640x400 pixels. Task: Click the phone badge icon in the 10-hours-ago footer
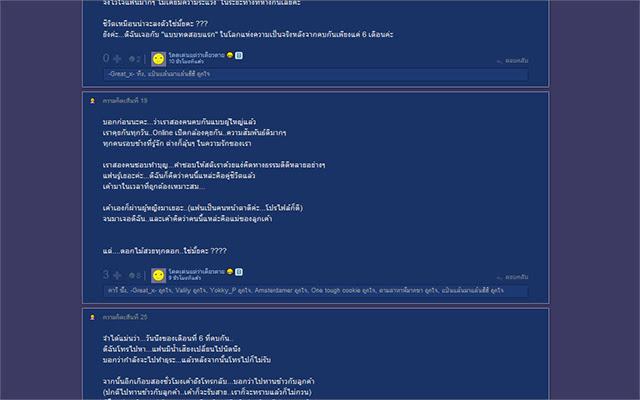[239, 55]
